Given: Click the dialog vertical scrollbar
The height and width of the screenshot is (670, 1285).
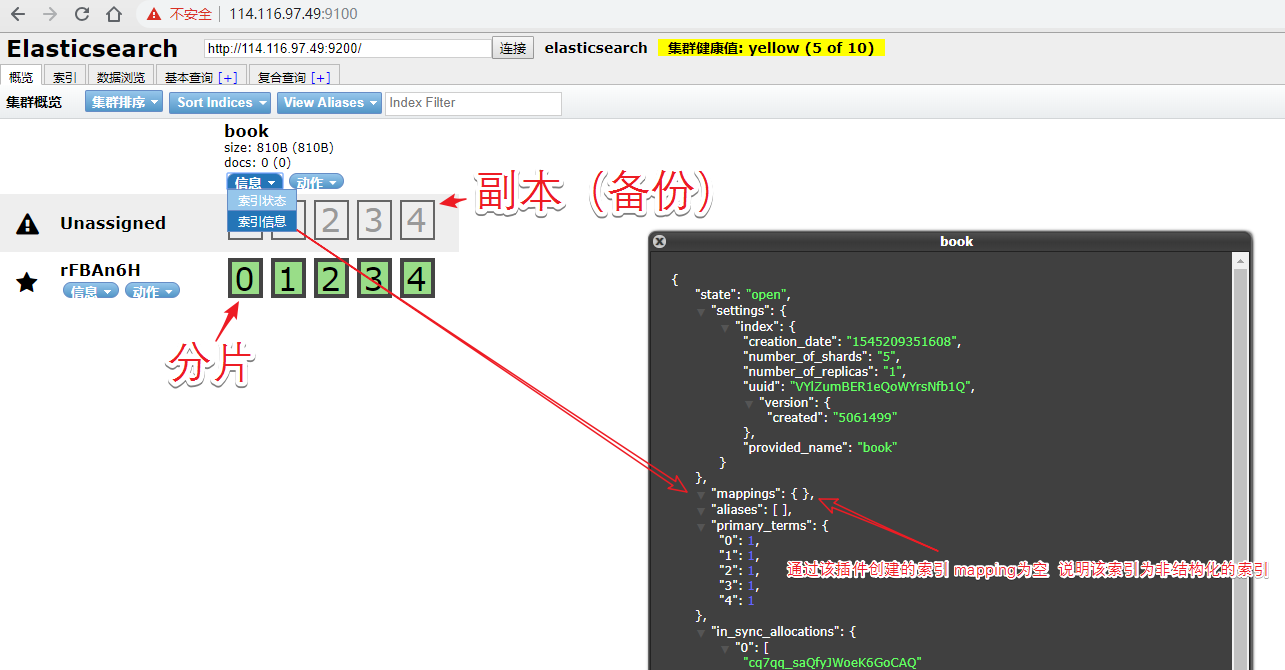Looking at the screenshot, I should [x=1241, y=461].
